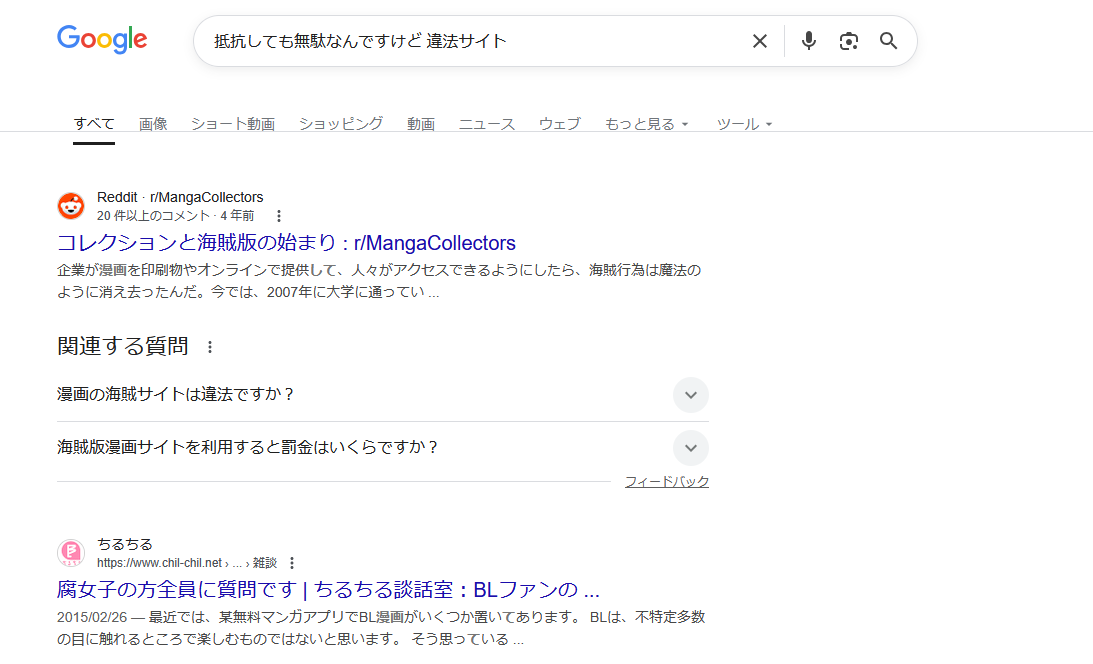Switch to the ニュース tab
Viewport: 1093px width, 664px height.
pos(486,123)
